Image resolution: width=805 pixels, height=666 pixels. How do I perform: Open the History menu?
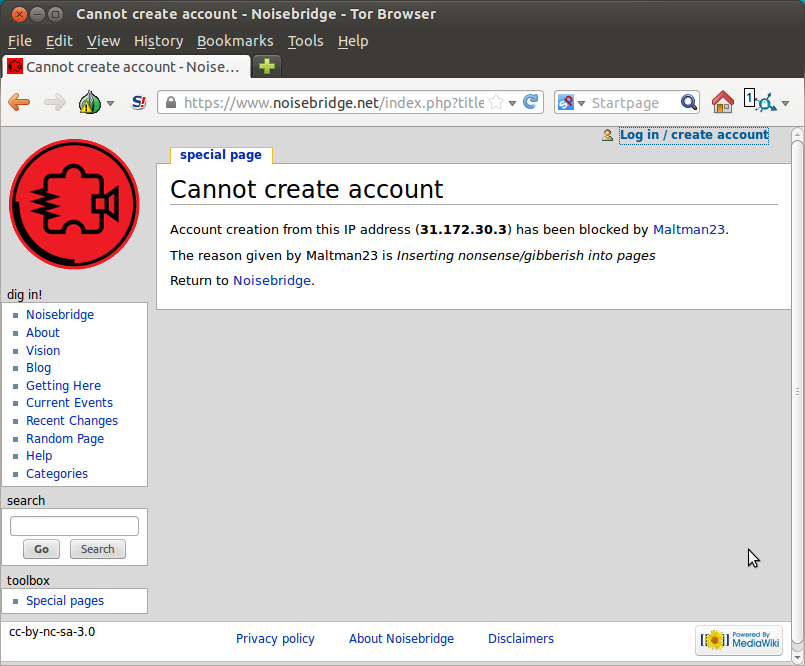coord(158,41)
